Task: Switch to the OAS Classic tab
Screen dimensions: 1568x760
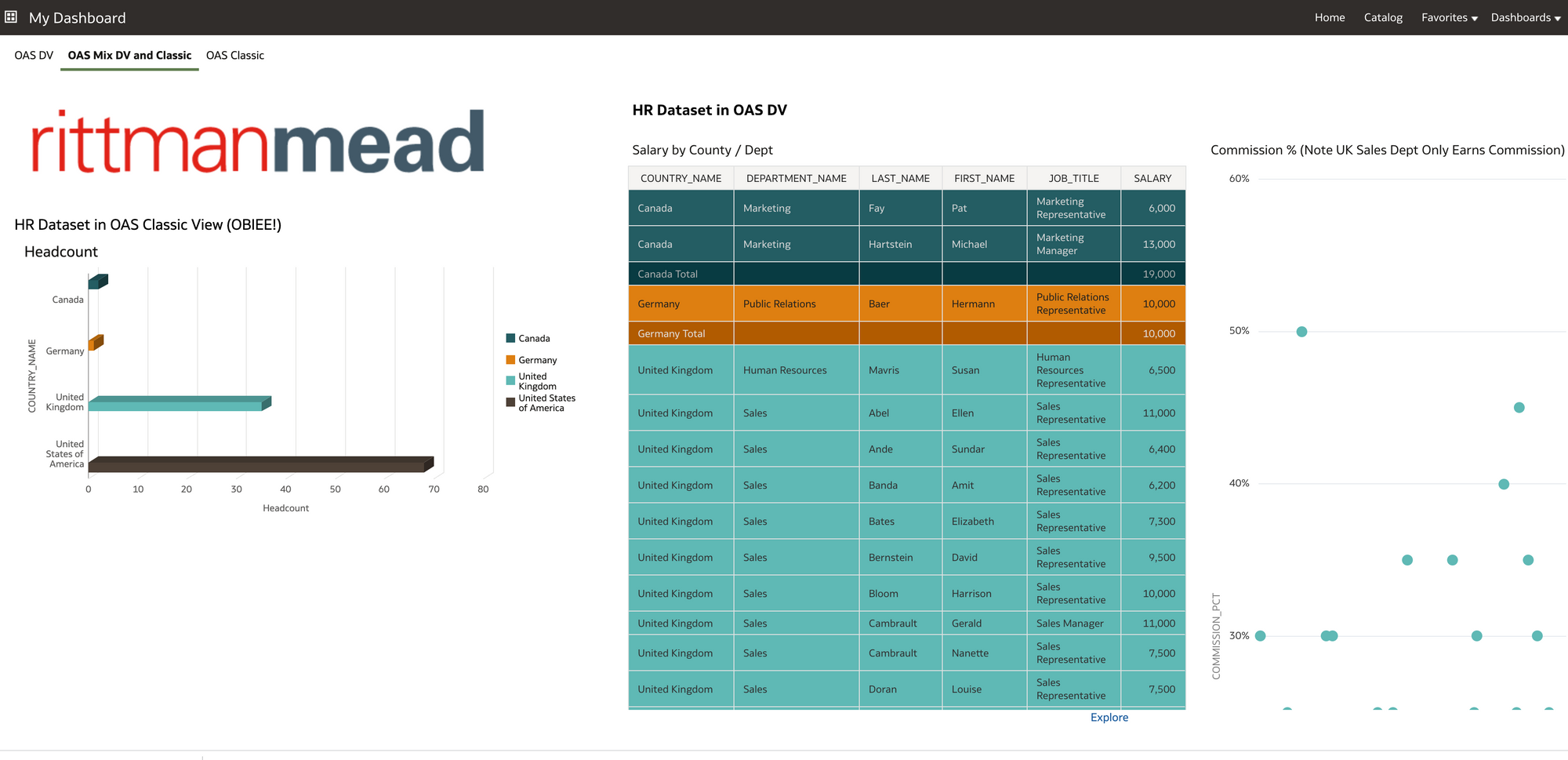Action: [235, 55]
